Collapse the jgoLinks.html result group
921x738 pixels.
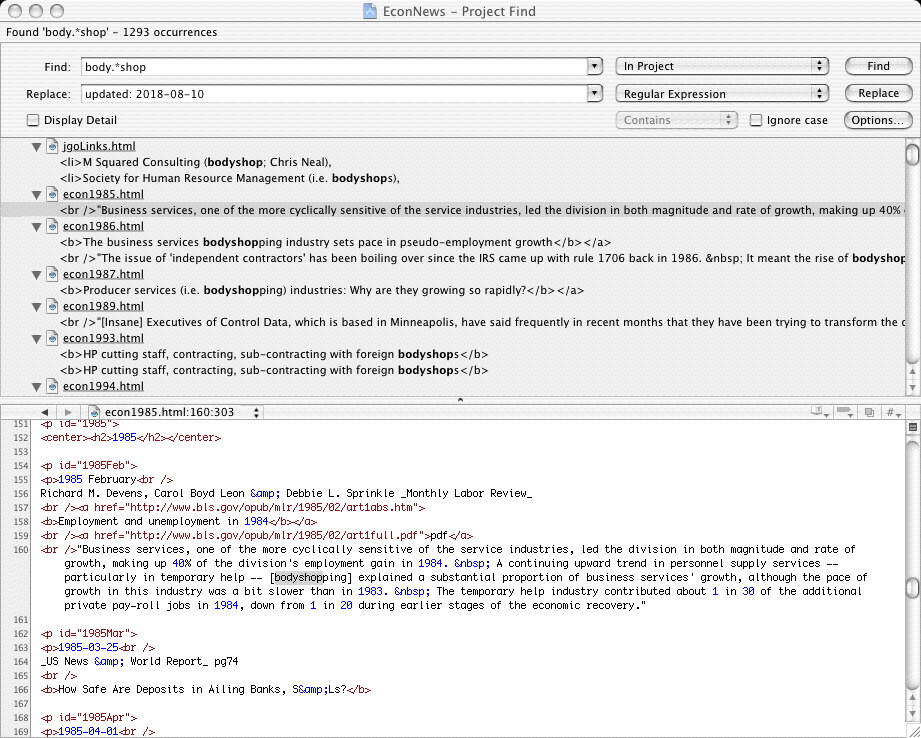(36, 147)
